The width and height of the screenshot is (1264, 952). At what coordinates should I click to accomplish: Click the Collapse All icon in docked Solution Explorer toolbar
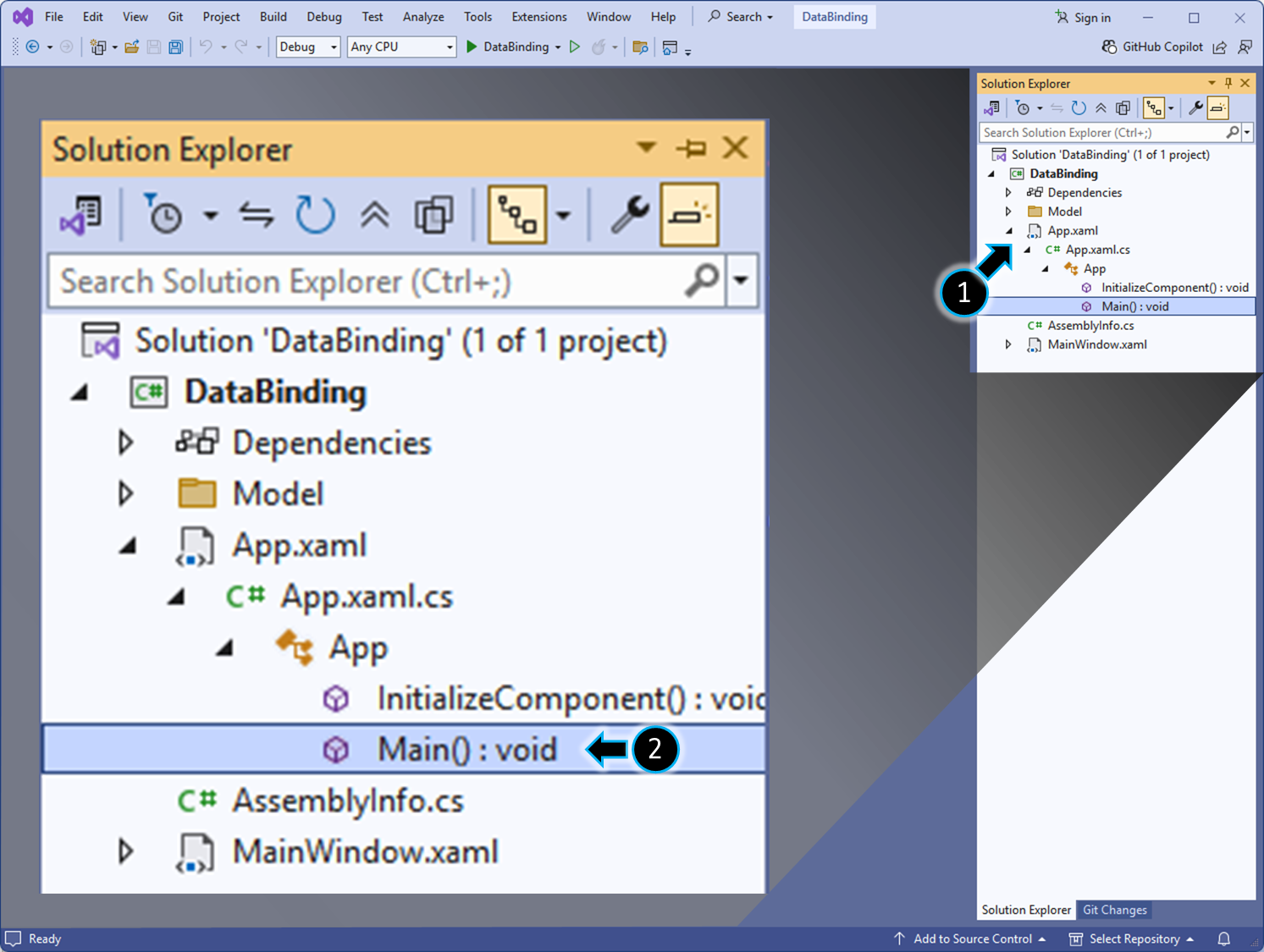tap(1101, 108)
